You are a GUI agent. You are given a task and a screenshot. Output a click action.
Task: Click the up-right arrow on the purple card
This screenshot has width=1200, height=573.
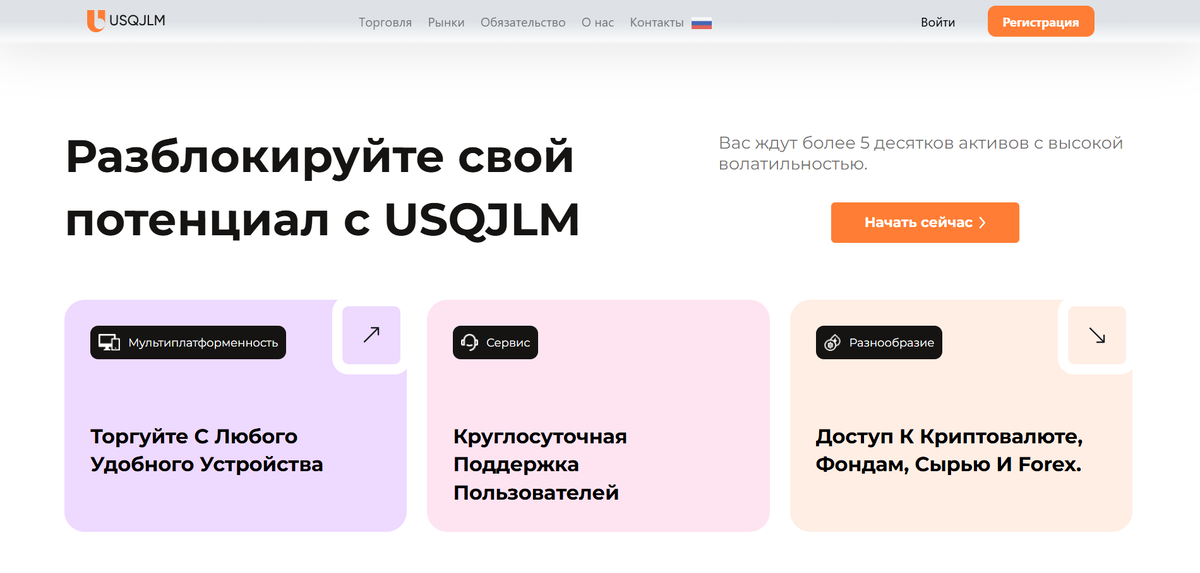tap(371, 335)
